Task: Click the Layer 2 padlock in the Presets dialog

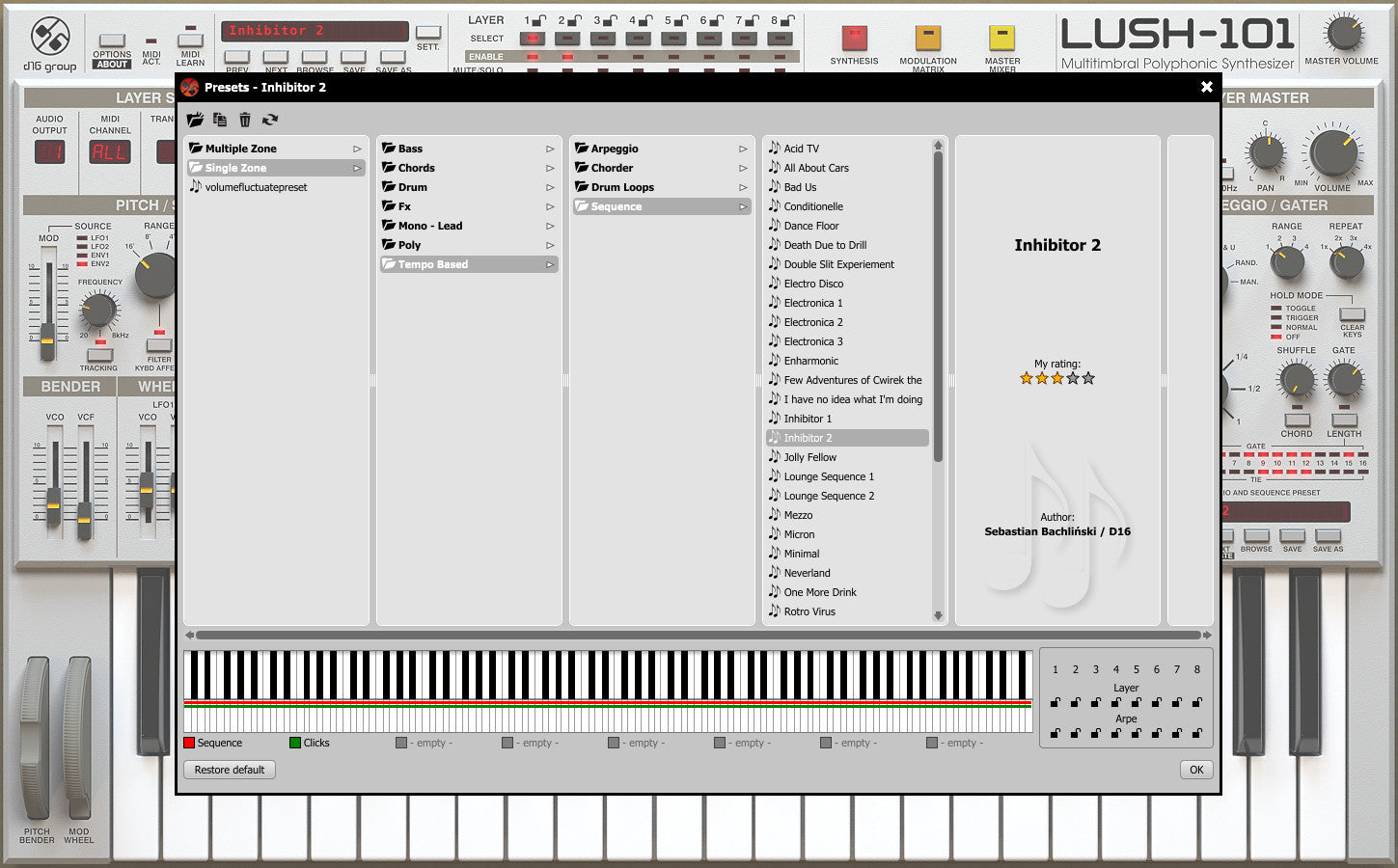Action: pyautogui.click(x=1076, y=702)
